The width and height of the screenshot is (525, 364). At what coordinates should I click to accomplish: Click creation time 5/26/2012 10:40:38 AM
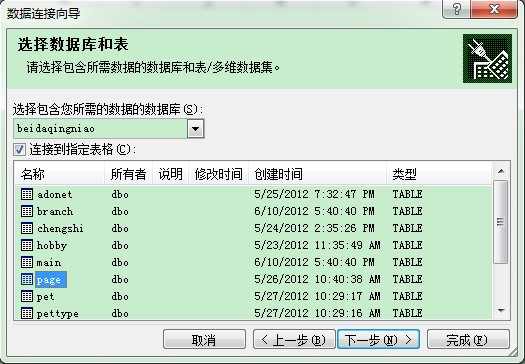click(x=317, y=279)
